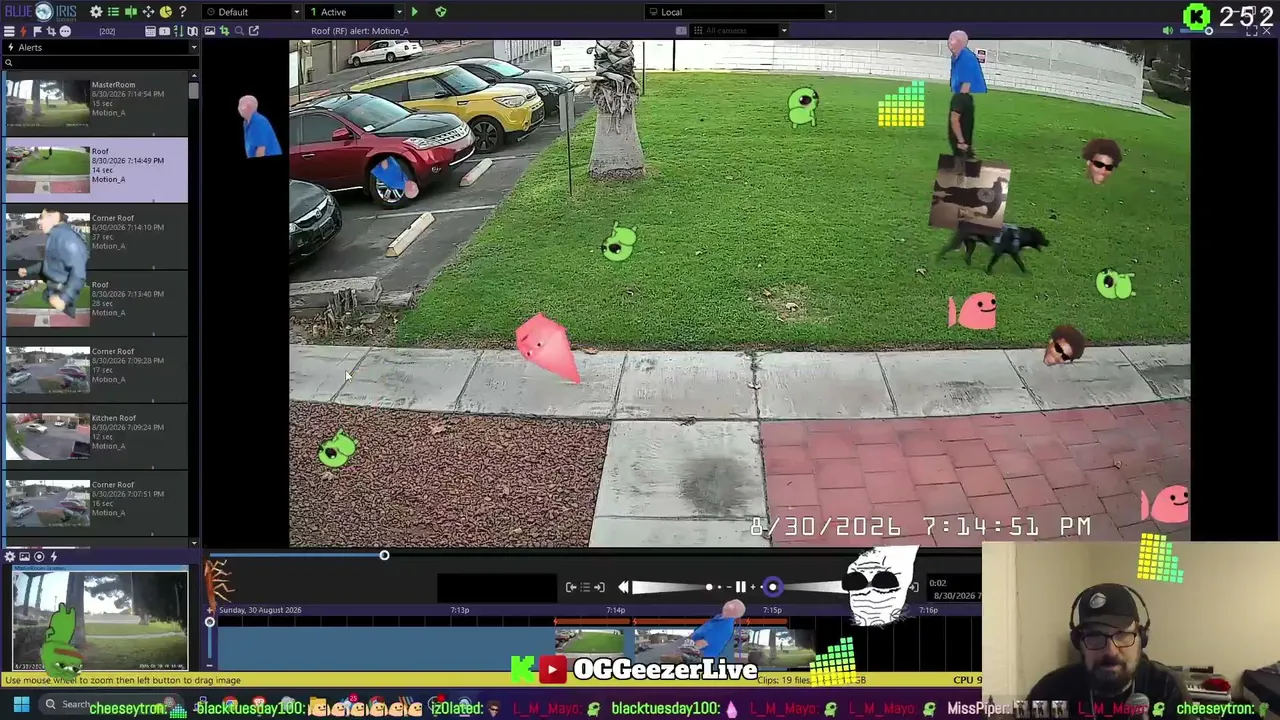Screen dimensions: 1280x720
Task: Open the yellow pie chart statistics icon
Action: tap(165, 12)
